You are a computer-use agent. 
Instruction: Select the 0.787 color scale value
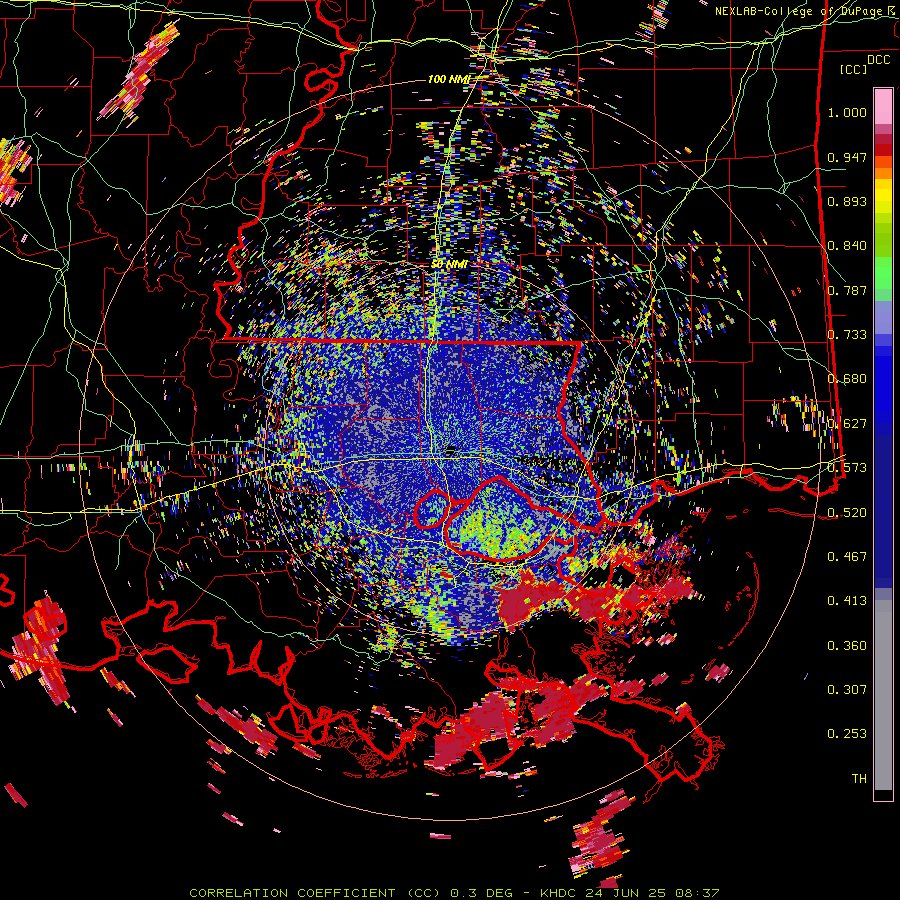point(847,290)
